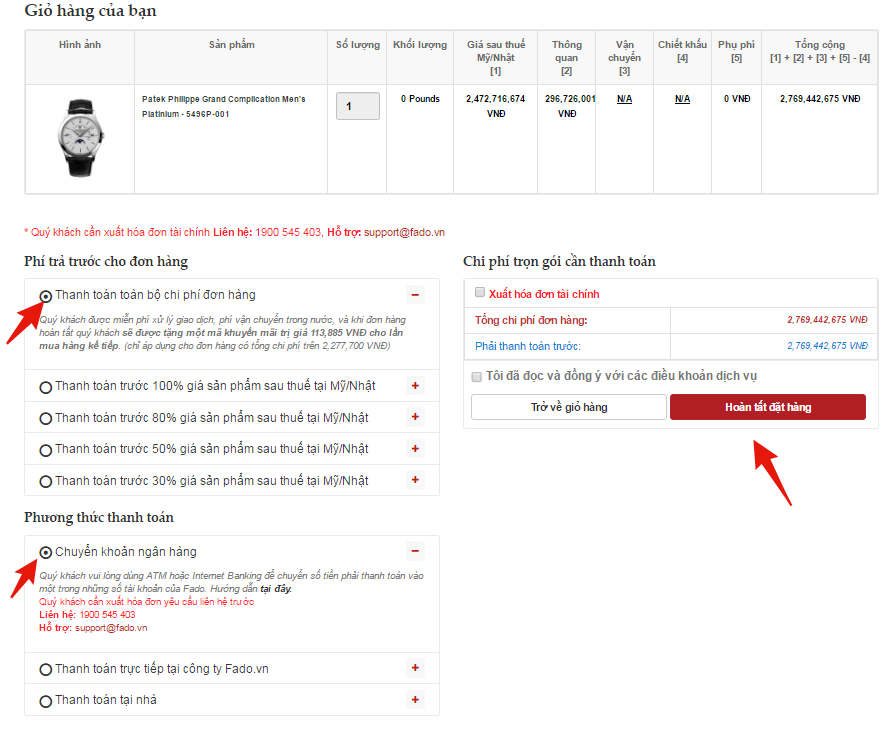Screen dimensions: 884x740
Task: Open the N/A shipping fee link
Action: [624, 99]
